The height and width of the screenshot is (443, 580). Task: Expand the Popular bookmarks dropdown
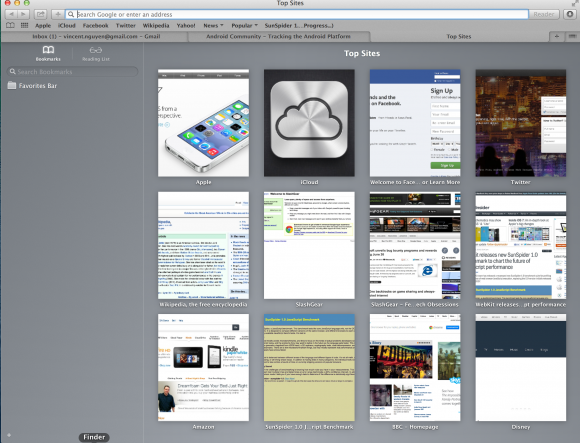245,26
